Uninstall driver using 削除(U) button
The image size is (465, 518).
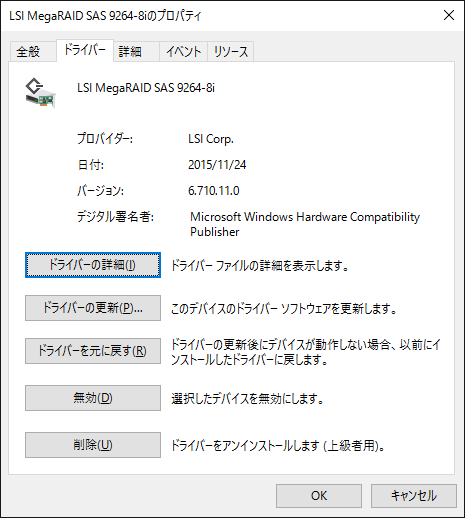(x=93, y=445)
